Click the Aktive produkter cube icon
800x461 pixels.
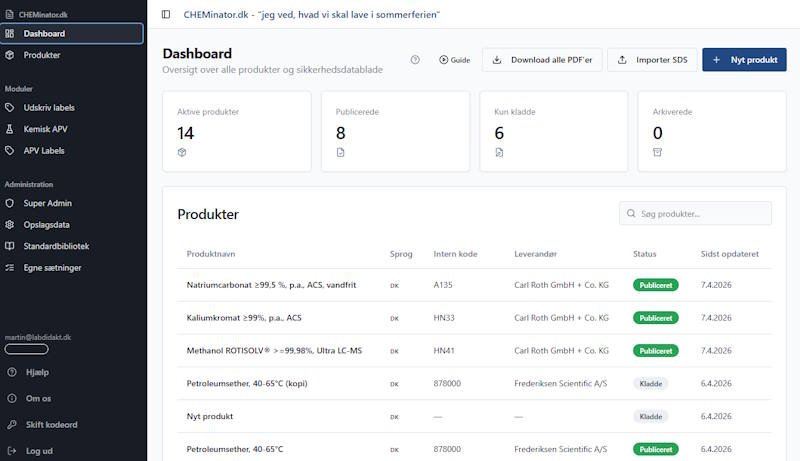point(182,152)
